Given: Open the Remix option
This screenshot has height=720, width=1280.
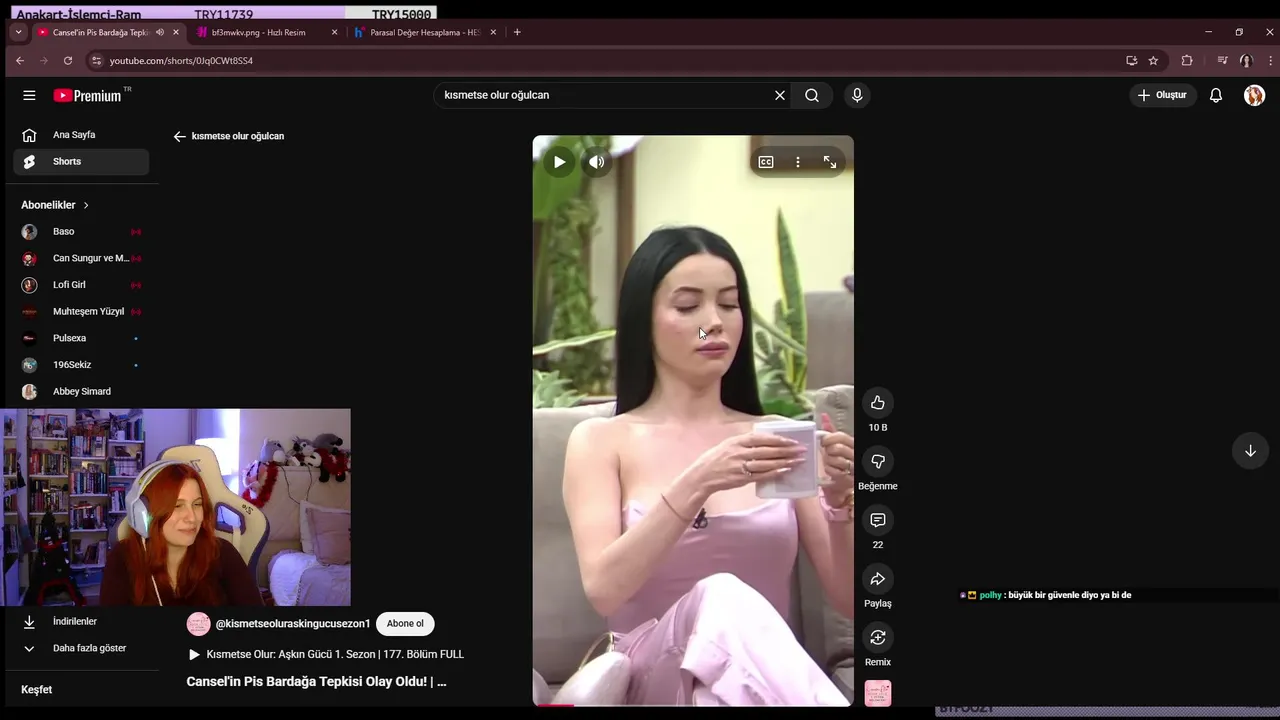Looking at the screenshot, I should [x=878, y=637].
